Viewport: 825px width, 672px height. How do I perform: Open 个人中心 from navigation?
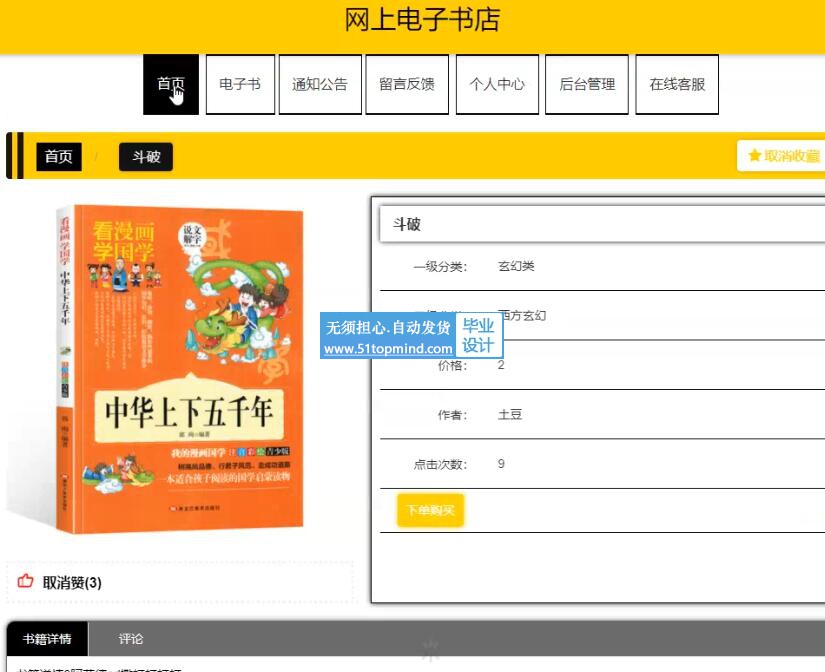pyautogui.click(x=497, y=84)
